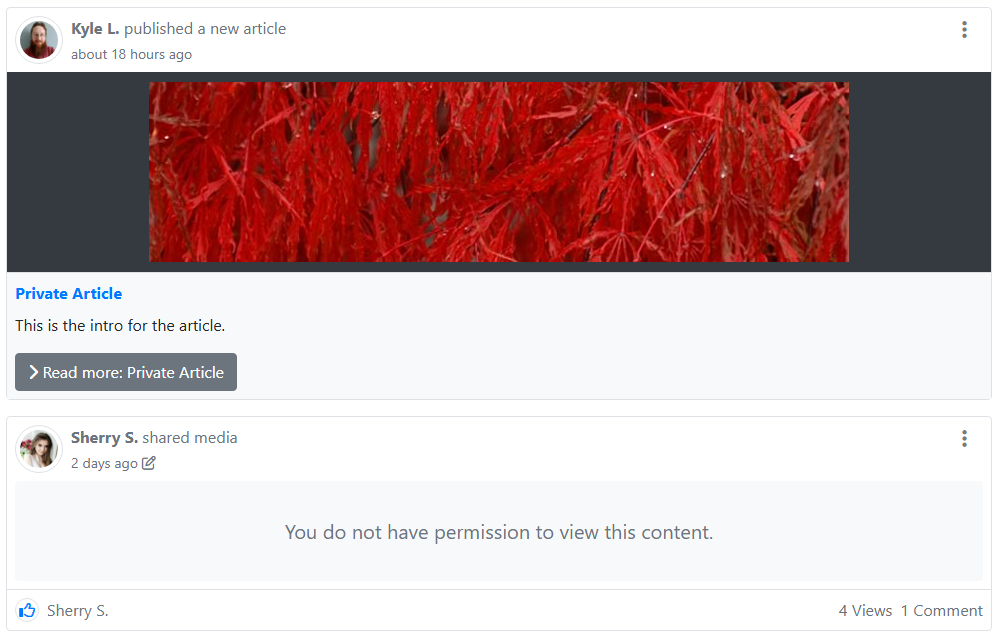Screen dimensions: 999x637
Task: Click the article intro text
Action: point(120,325)
